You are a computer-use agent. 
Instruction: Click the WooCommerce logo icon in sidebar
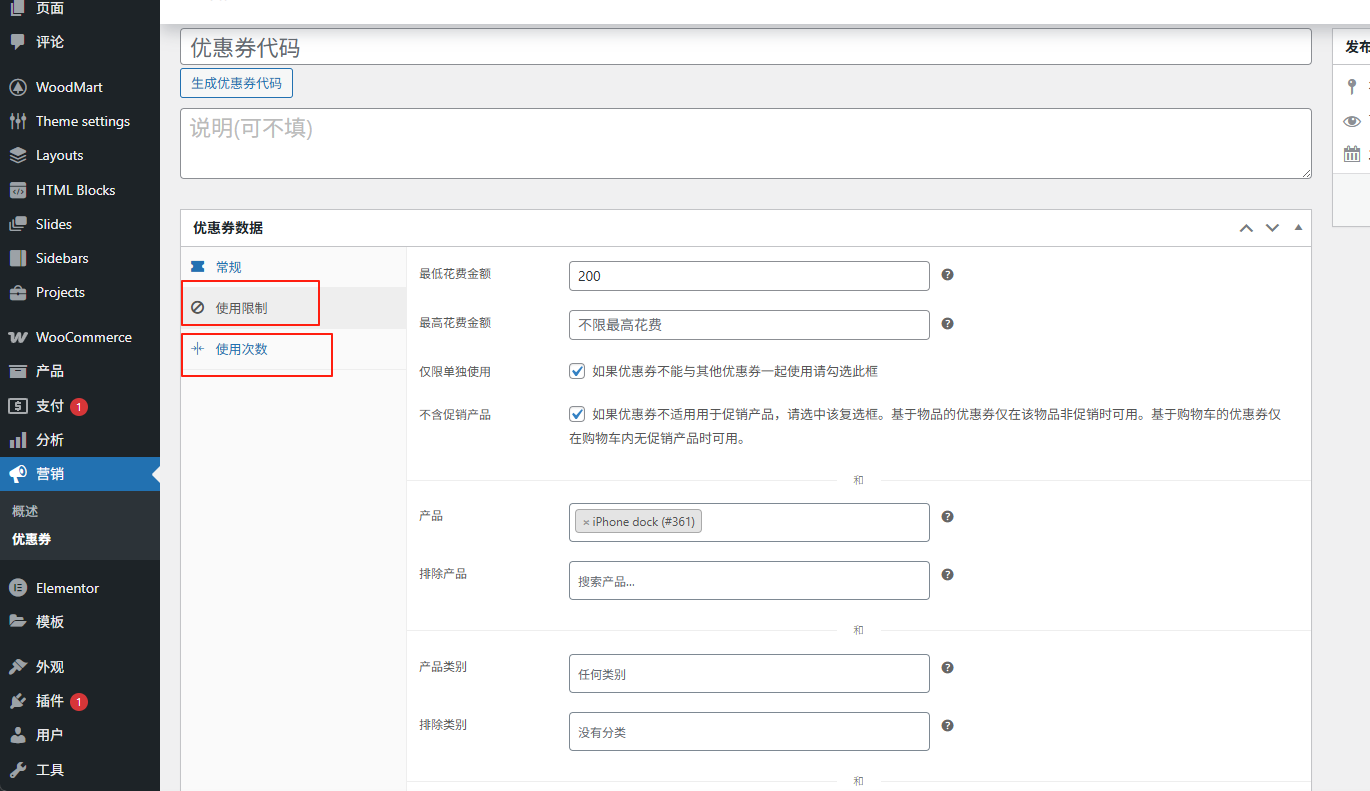coord(17,337)
